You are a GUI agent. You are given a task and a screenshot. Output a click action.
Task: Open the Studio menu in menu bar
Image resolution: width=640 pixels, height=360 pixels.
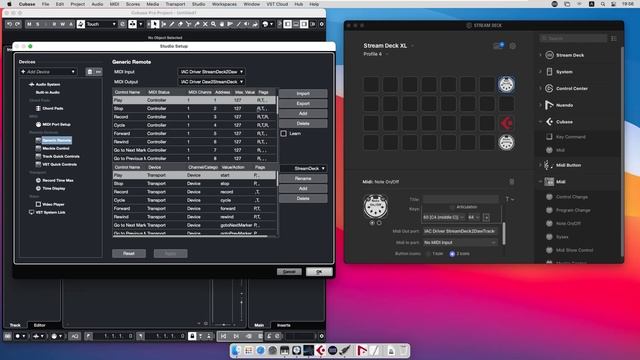tap(198, 4)
